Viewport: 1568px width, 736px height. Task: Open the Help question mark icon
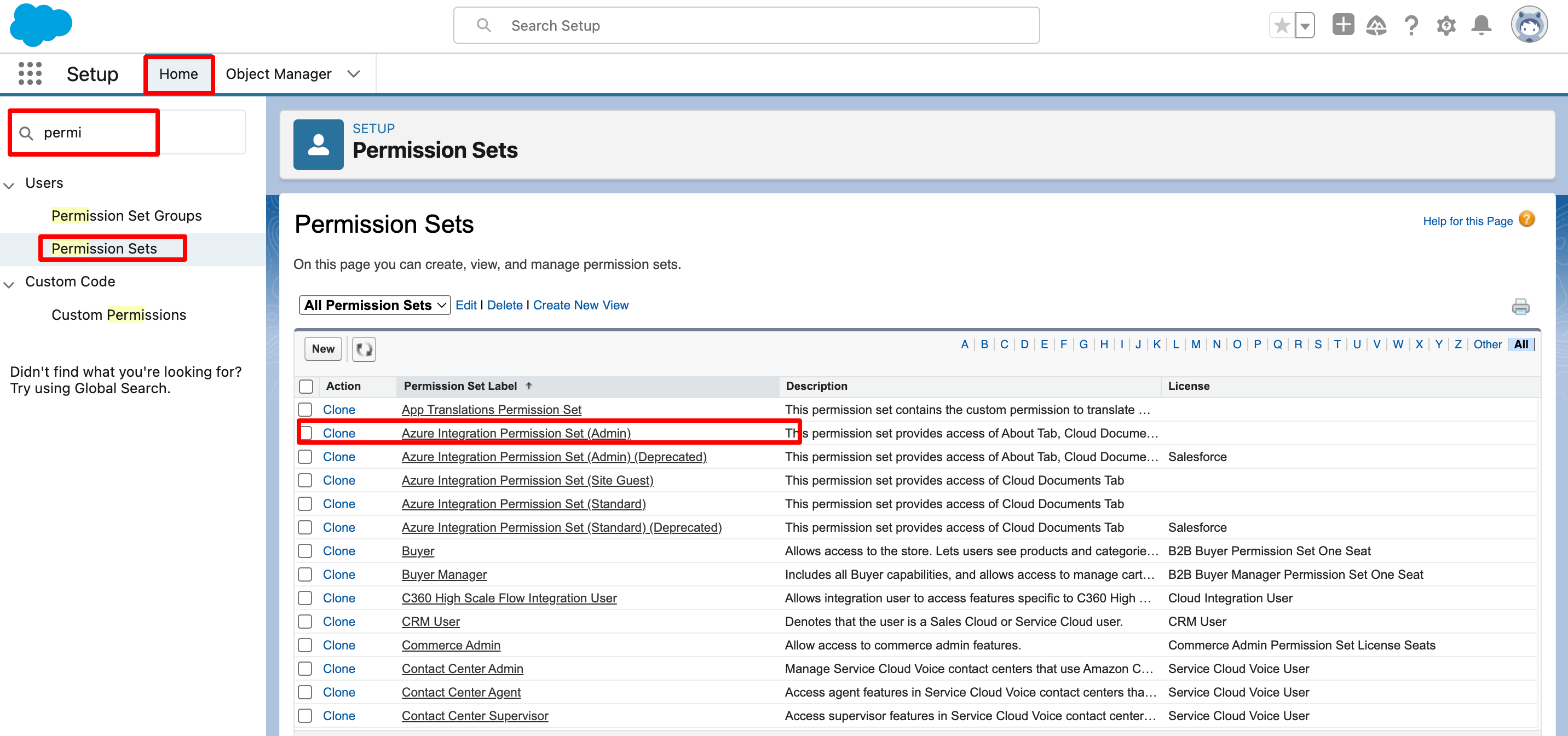point(1410,26)
